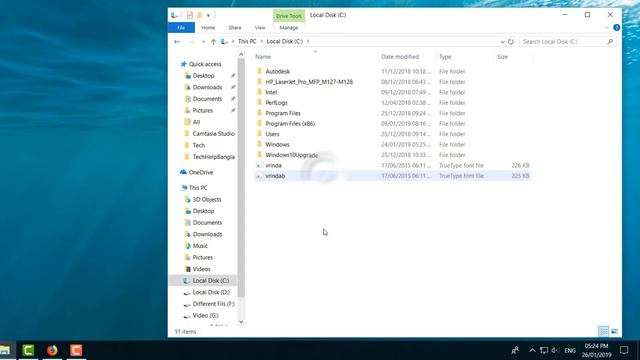
Task: Open the Action Center notifications icon
Action: click(624, 350)
